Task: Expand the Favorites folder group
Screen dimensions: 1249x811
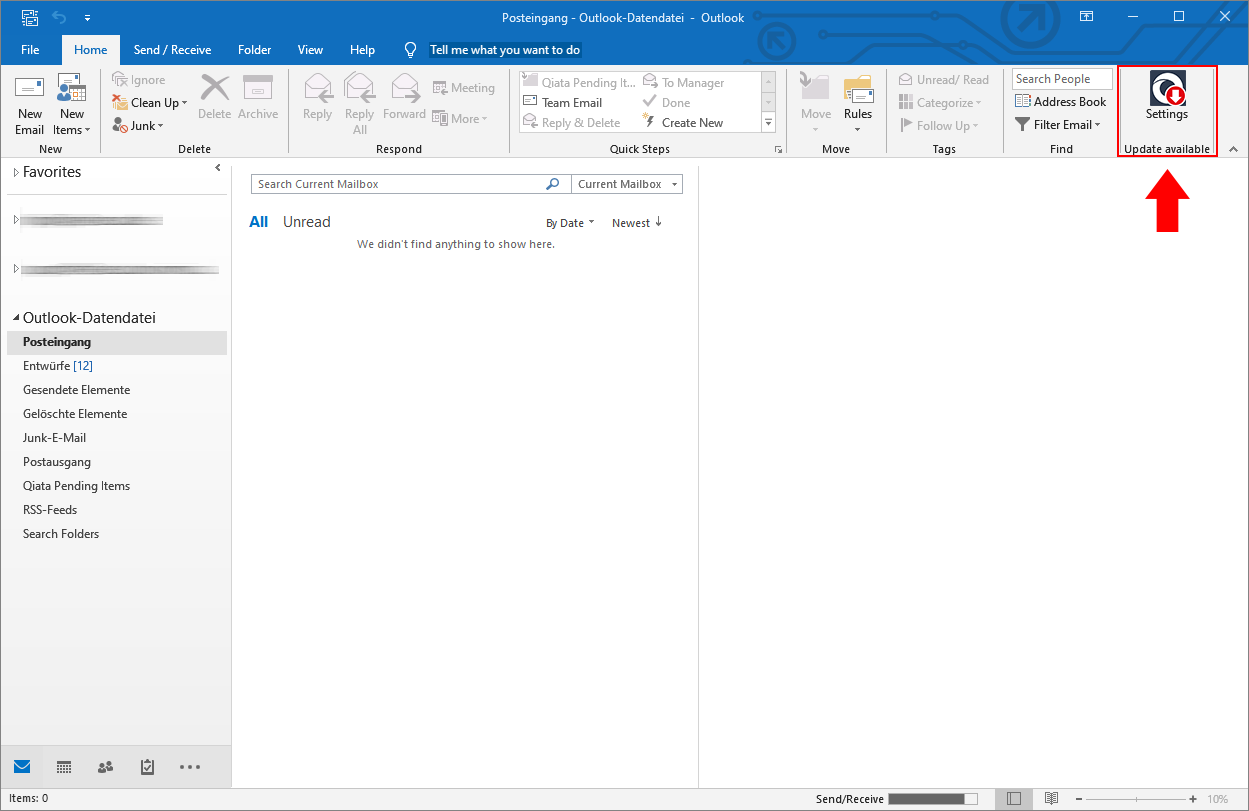Action: point(15,173)
